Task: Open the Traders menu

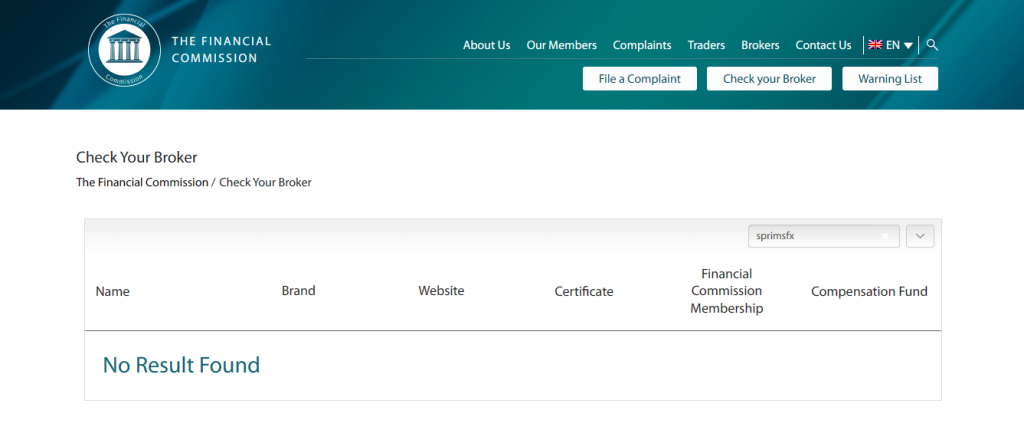Action: pos(706,45)
